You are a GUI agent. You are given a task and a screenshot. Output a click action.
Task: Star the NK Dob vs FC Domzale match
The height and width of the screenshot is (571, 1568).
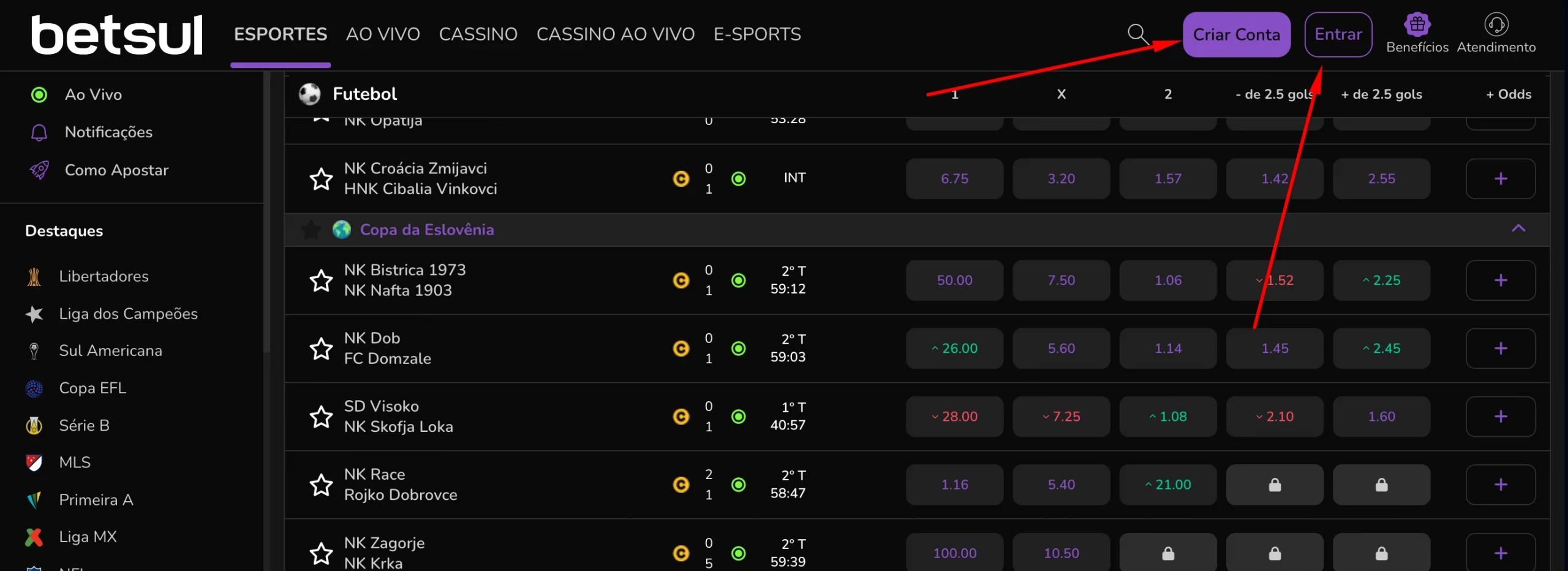[x=321, y=349]
